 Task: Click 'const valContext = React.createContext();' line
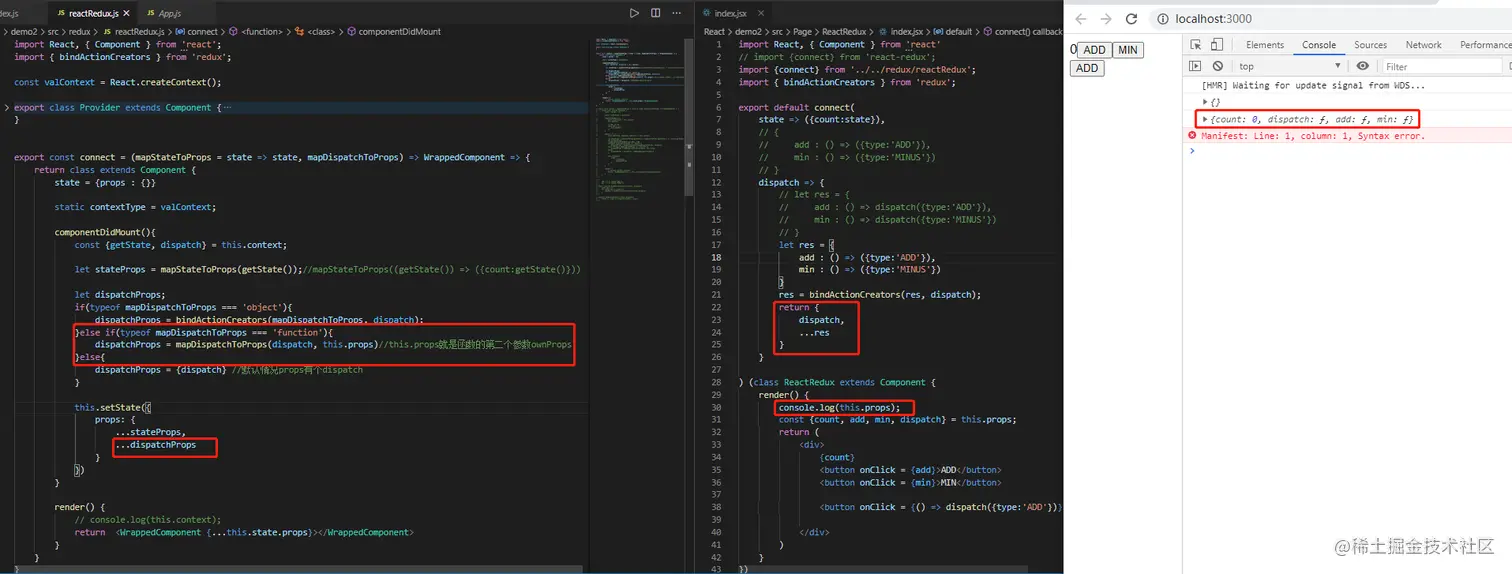coord(117,82)
